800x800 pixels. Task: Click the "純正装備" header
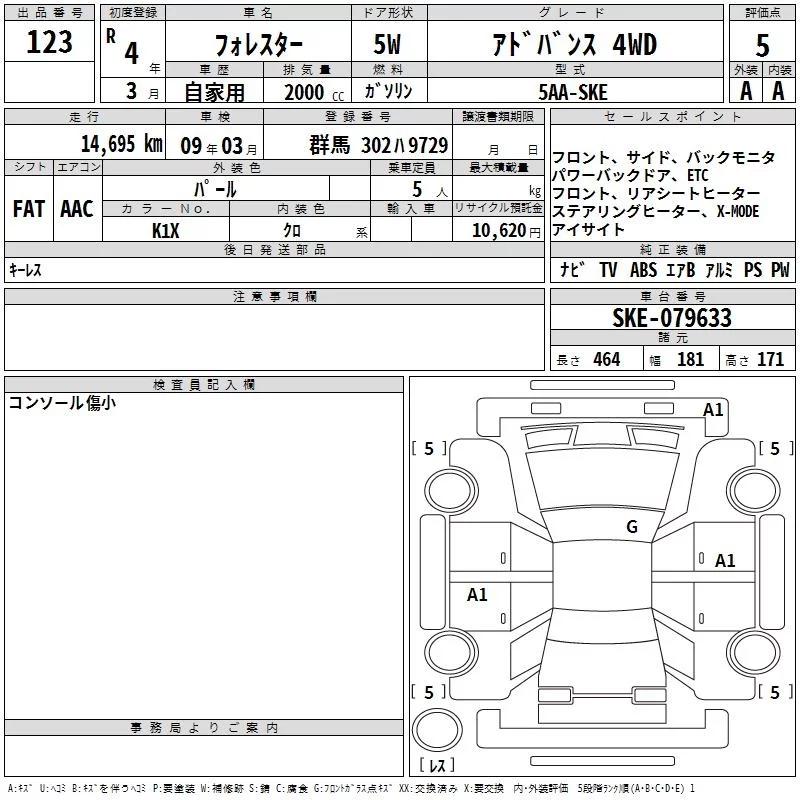coord(672,250)
